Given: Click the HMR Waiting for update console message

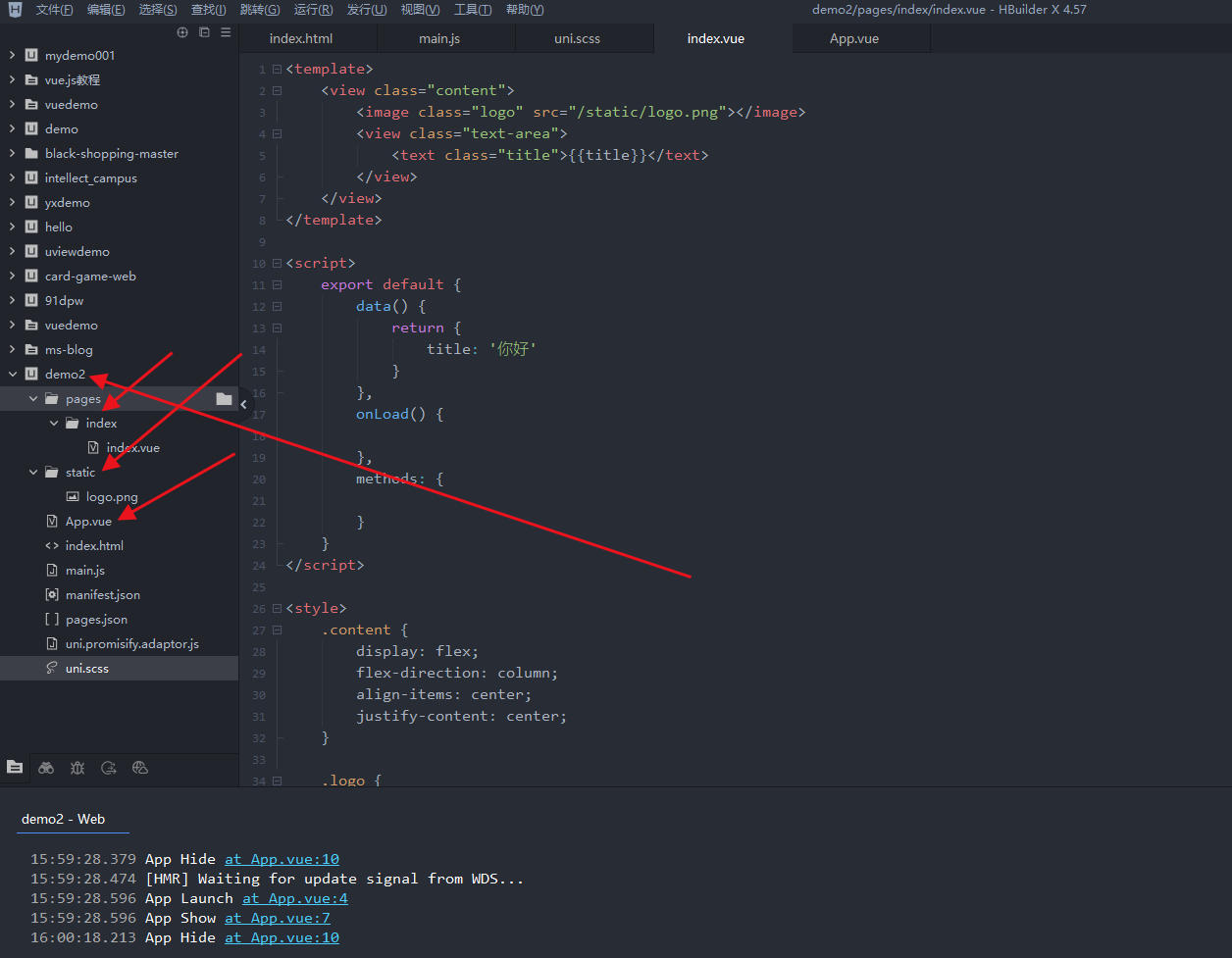Looking at the screenshot, I should (334, 879).
